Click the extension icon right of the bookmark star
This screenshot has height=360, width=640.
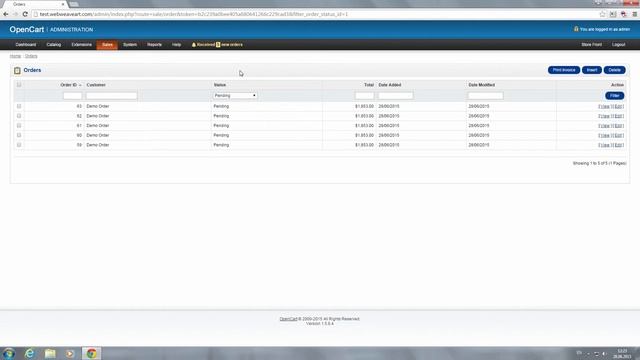pyautogui.click(x=613, y=14)
